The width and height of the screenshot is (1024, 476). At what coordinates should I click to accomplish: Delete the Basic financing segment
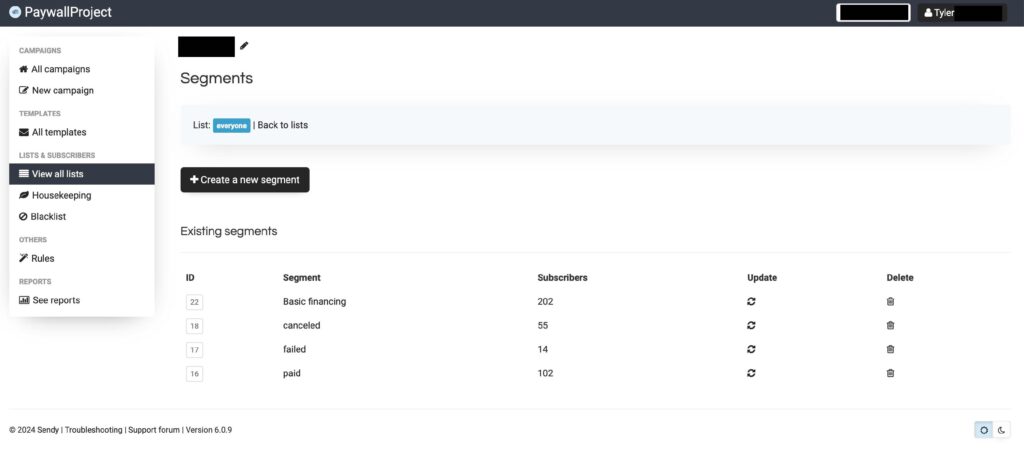(x=890, y=301)
